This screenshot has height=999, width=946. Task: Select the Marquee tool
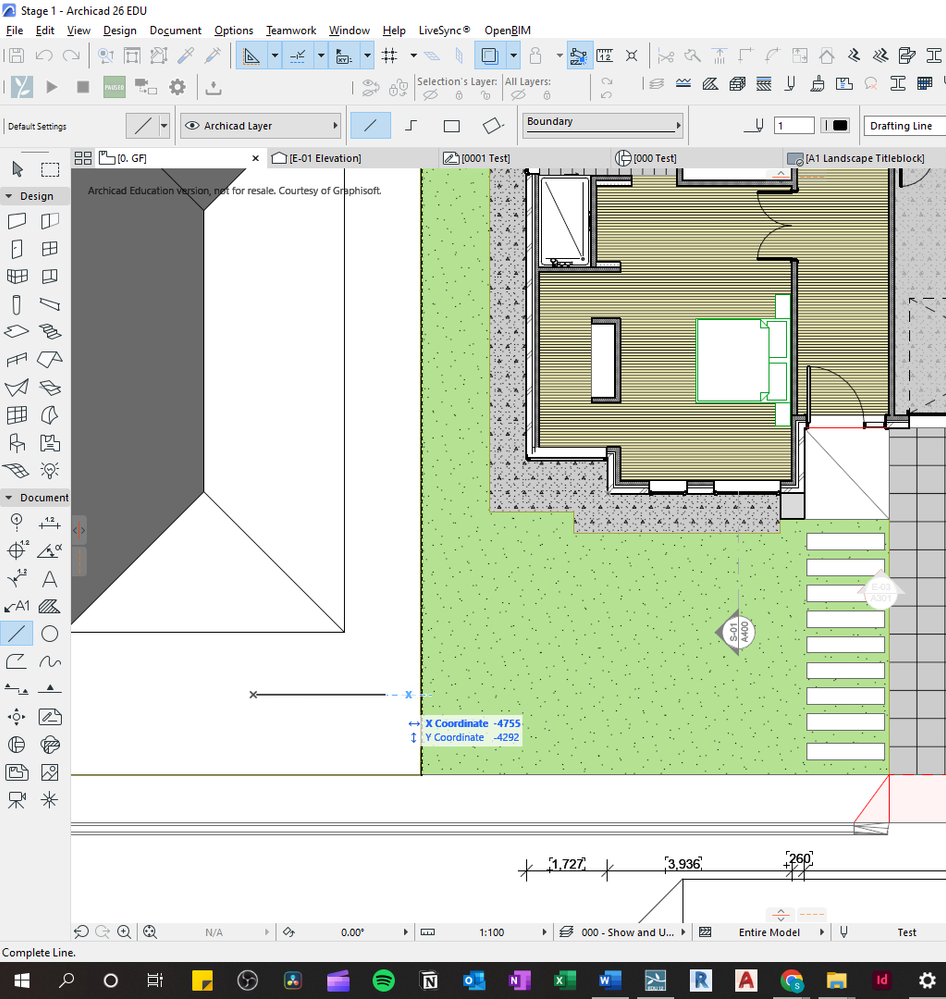tap(50, 169)
